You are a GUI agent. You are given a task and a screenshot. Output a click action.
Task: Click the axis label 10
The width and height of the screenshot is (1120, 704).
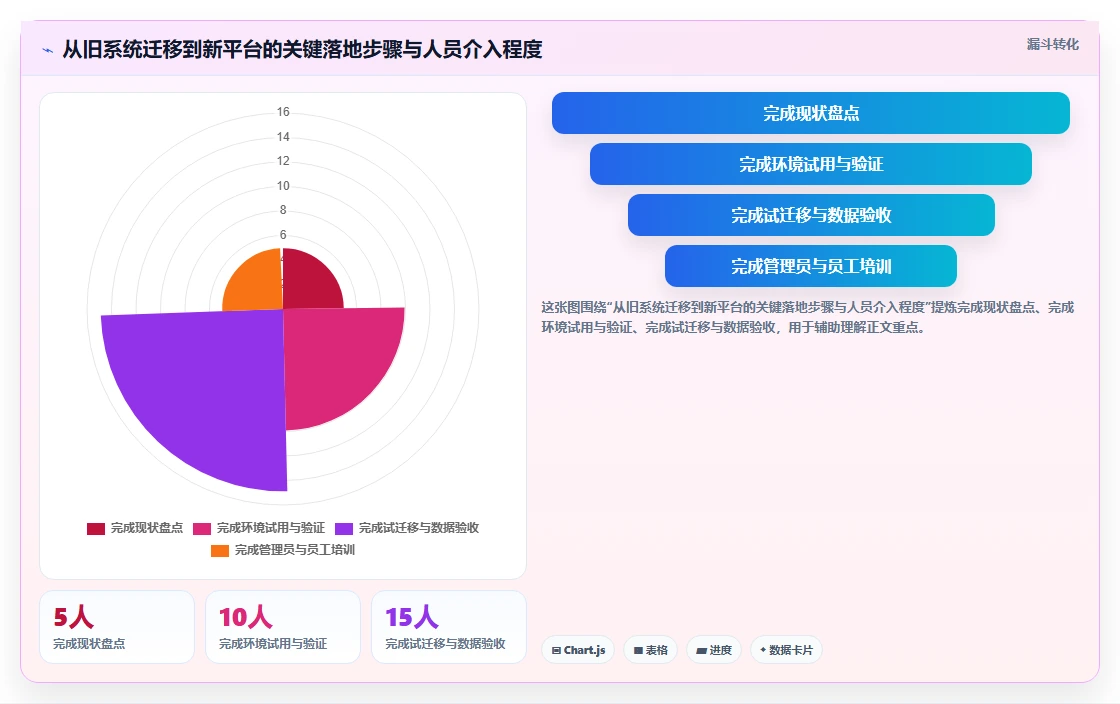coord(283,186)
